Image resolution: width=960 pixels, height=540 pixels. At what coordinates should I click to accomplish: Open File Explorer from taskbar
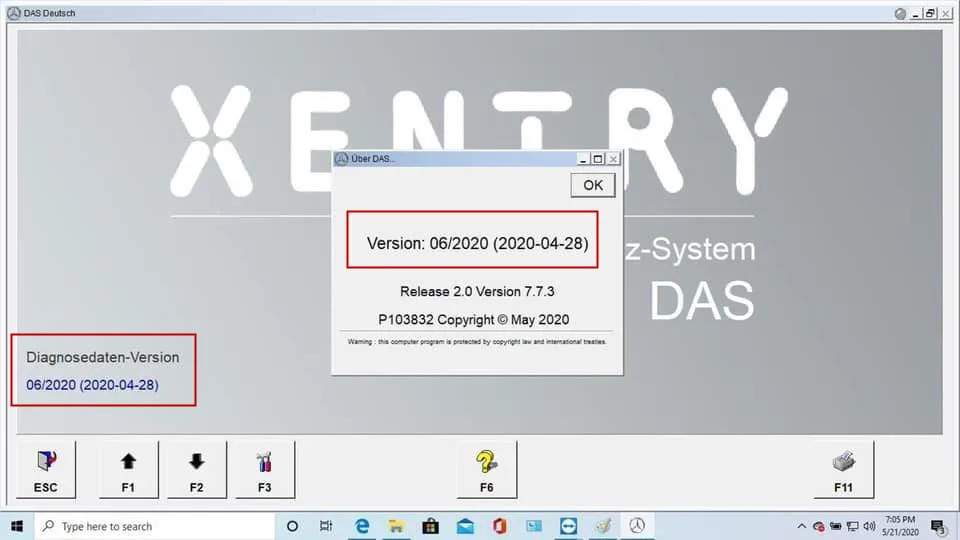point(396,526)
